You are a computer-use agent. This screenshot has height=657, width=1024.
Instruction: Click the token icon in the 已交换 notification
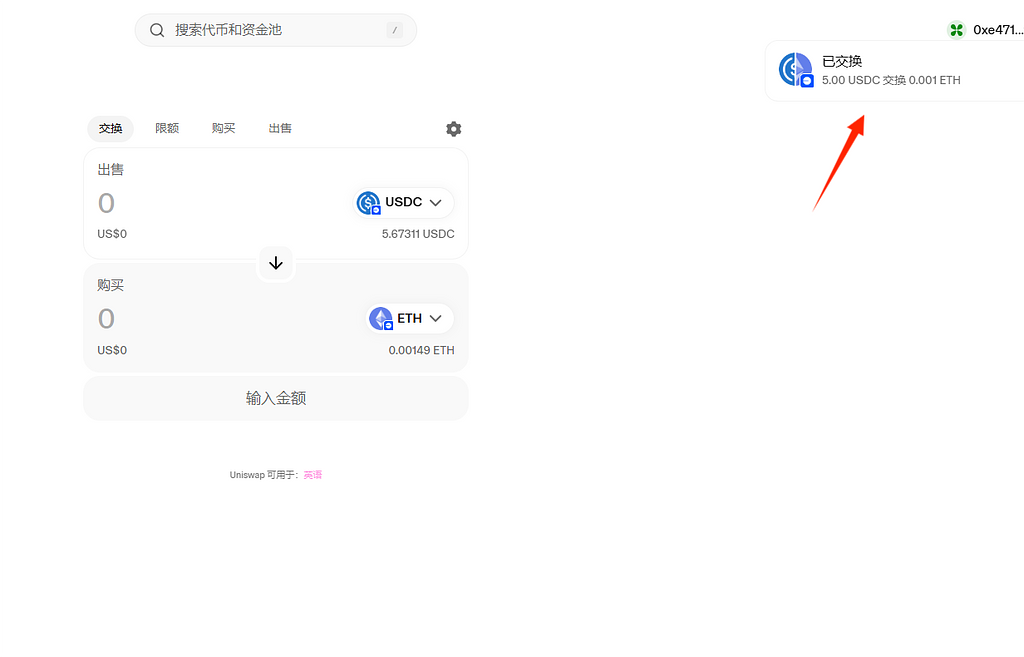pos(796,70)
